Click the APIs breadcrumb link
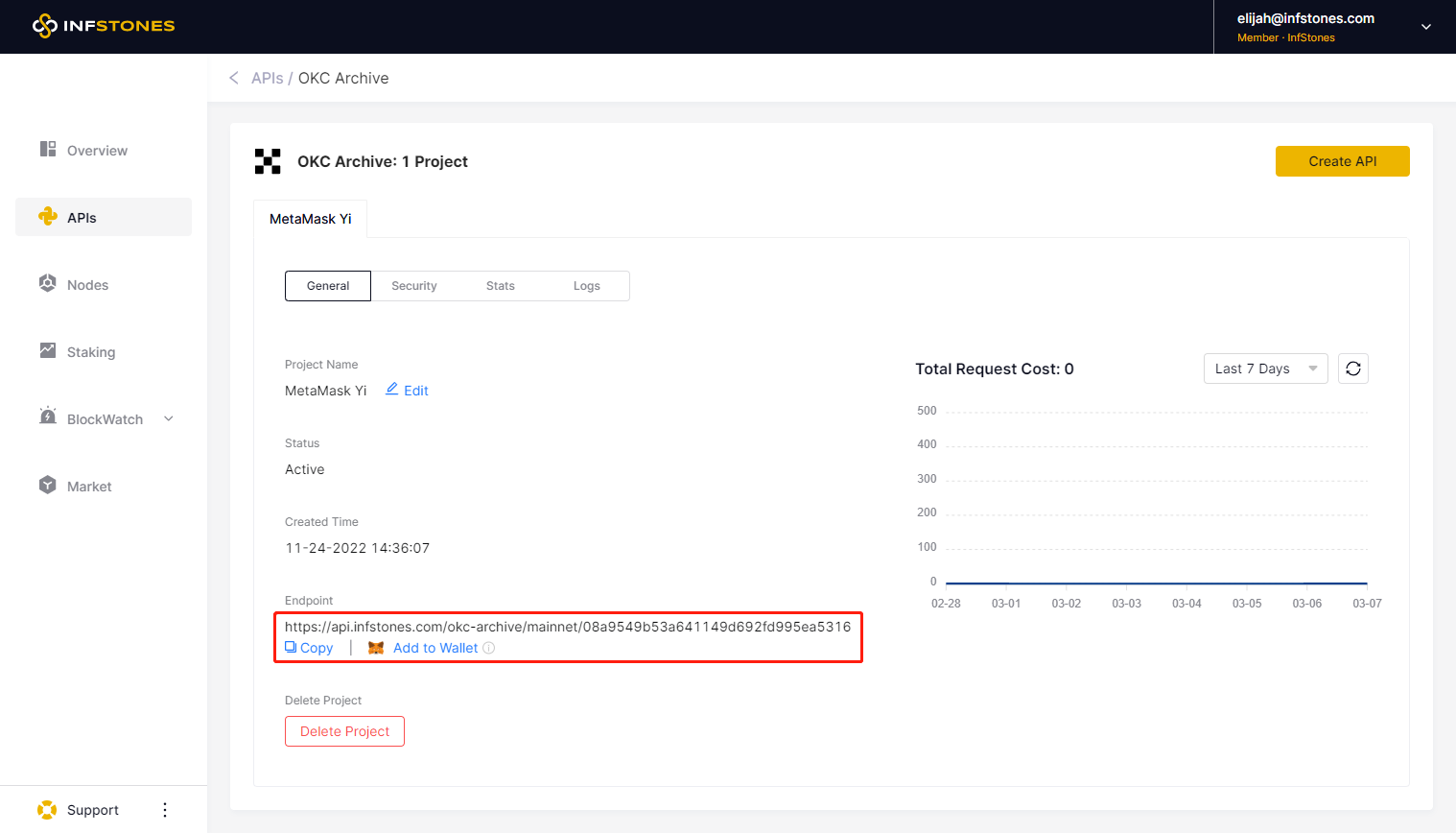Viewport: 1456px width, 833px height. coord(267,78)
